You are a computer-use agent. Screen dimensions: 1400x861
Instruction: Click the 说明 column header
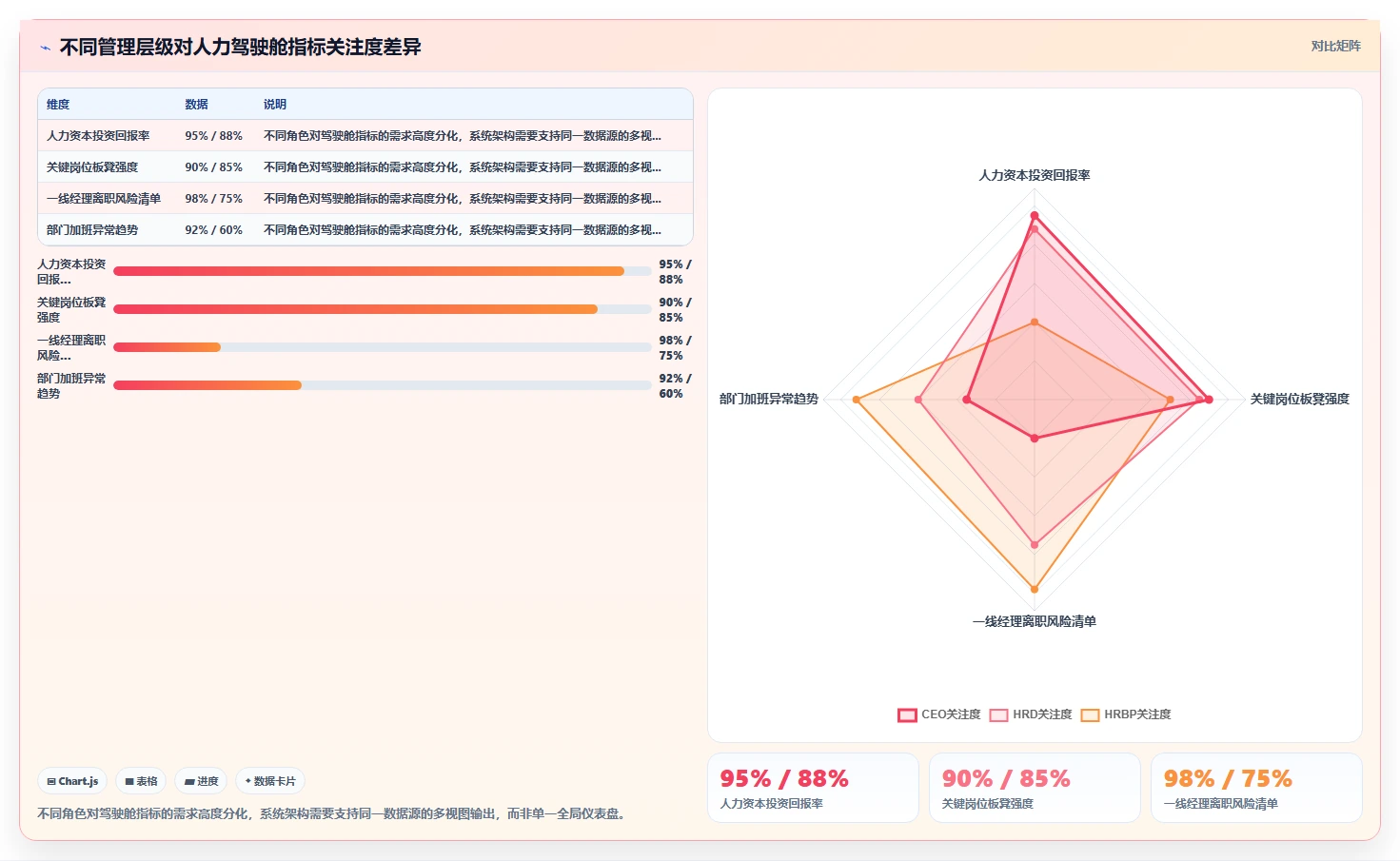[x=275, y=105]
